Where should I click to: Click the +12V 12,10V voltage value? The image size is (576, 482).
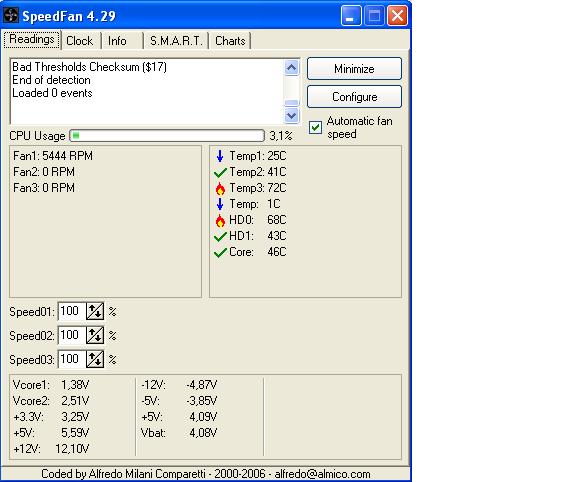click(72, 449)
